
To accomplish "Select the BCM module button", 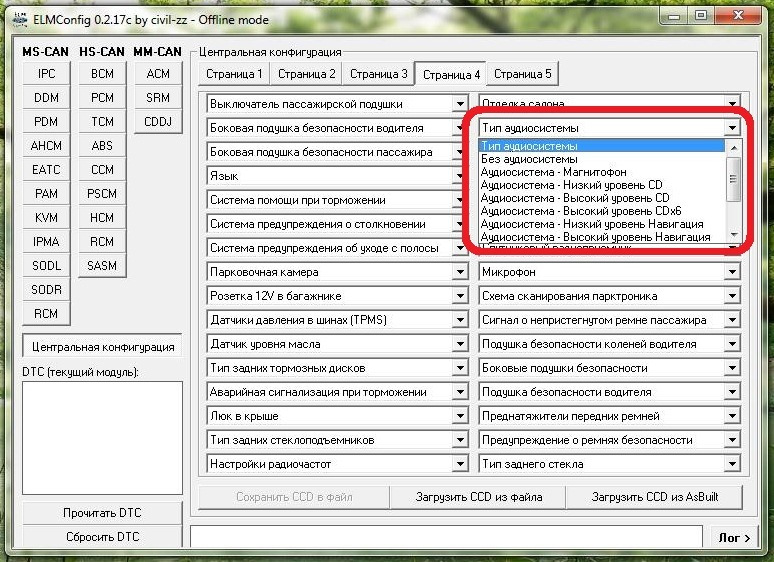I will (x=102, y=74).
